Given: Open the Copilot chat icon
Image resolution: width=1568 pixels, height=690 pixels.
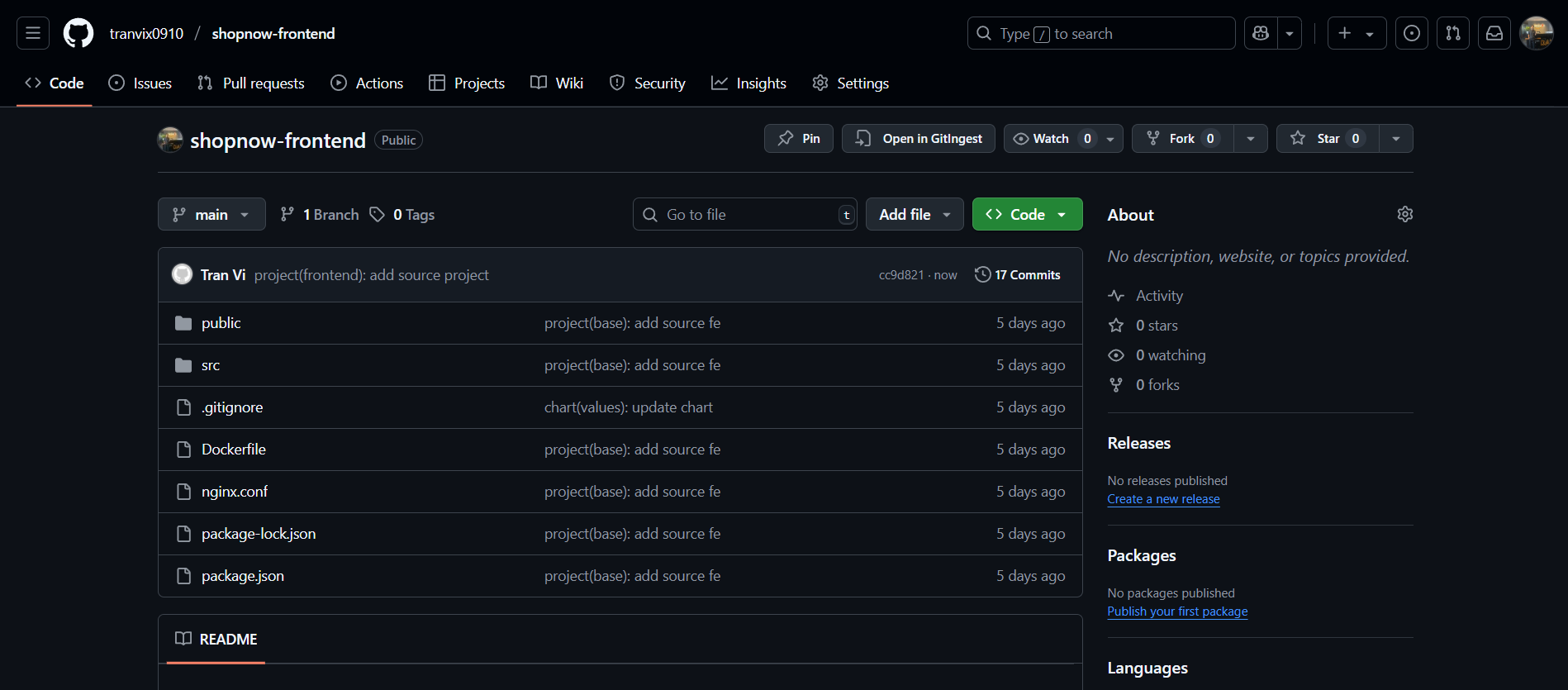Looking at the screenshot, I should coord(1261,33).
